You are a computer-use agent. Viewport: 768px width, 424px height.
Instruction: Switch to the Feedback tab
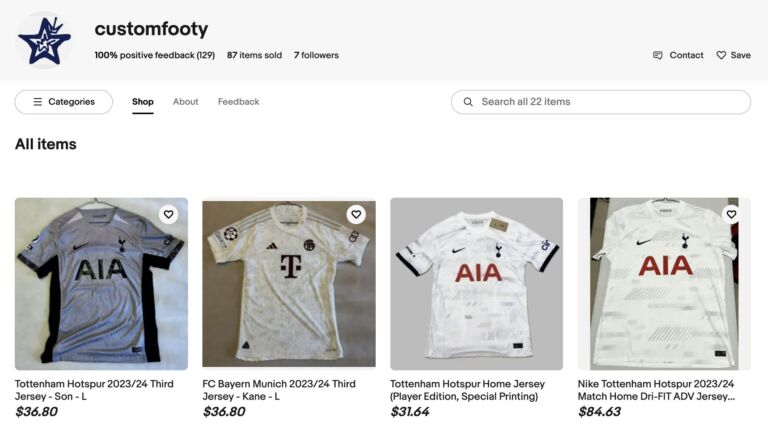coord(238,102)
